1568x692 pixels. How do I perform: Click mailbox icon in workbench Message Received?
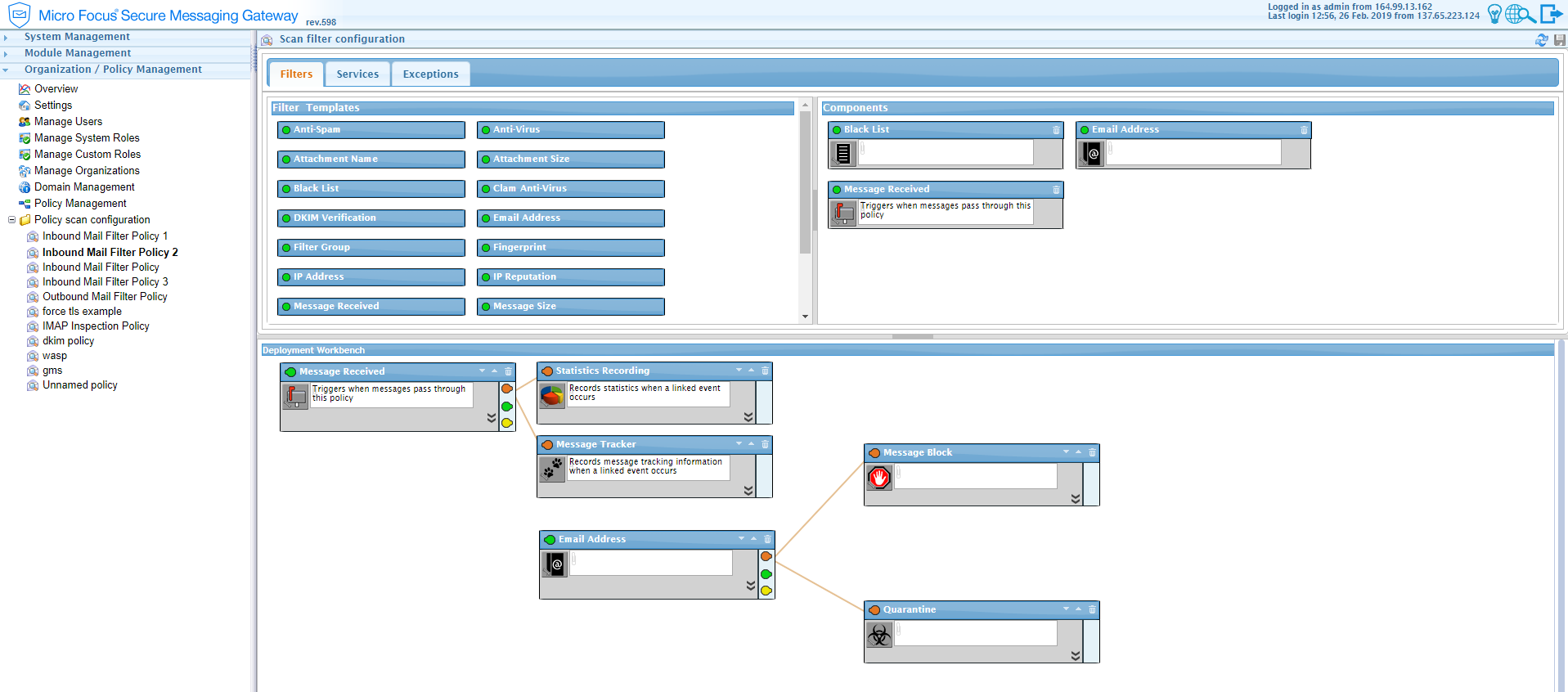(x=295, y=396)
